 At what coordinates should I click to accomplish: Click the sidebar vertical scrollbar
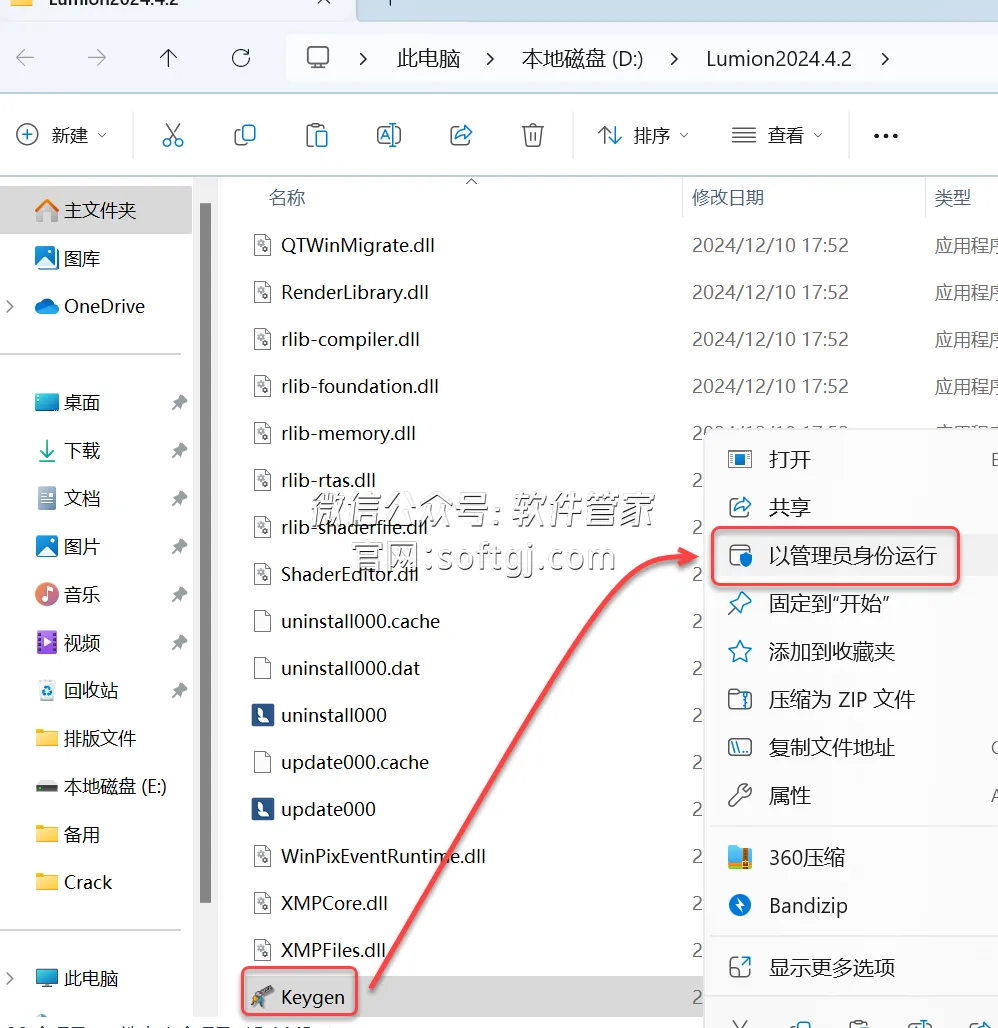click(x=205, y=553)
